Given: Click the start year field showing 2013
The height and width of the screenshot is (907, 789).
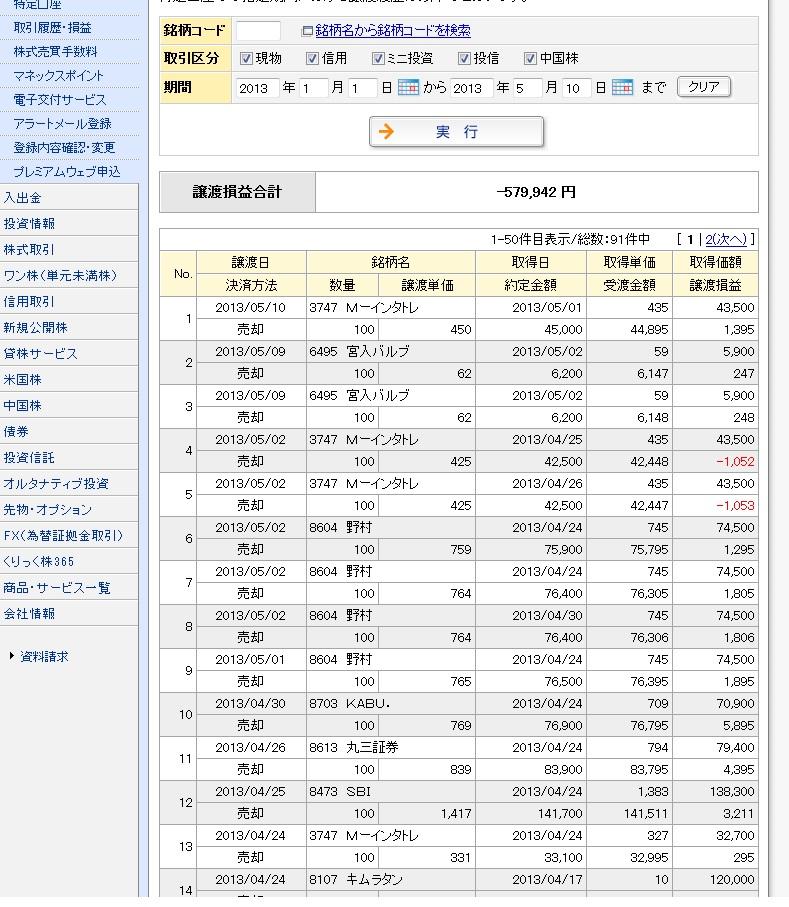Looking at the screenshot, I should (257, 88).
